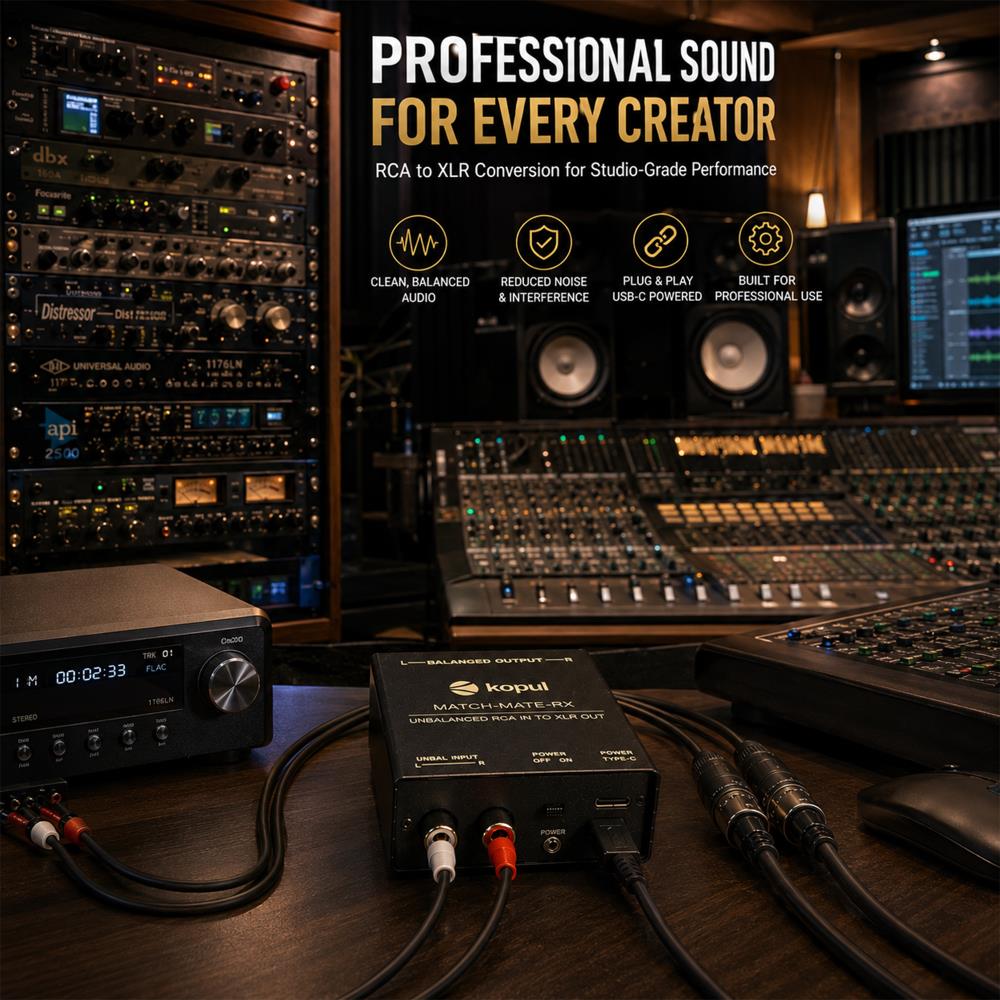This screenshot has height=1000, width=1000.
Task: Click the "UNBAL INPUT" label on the converter
Action: 446,758
